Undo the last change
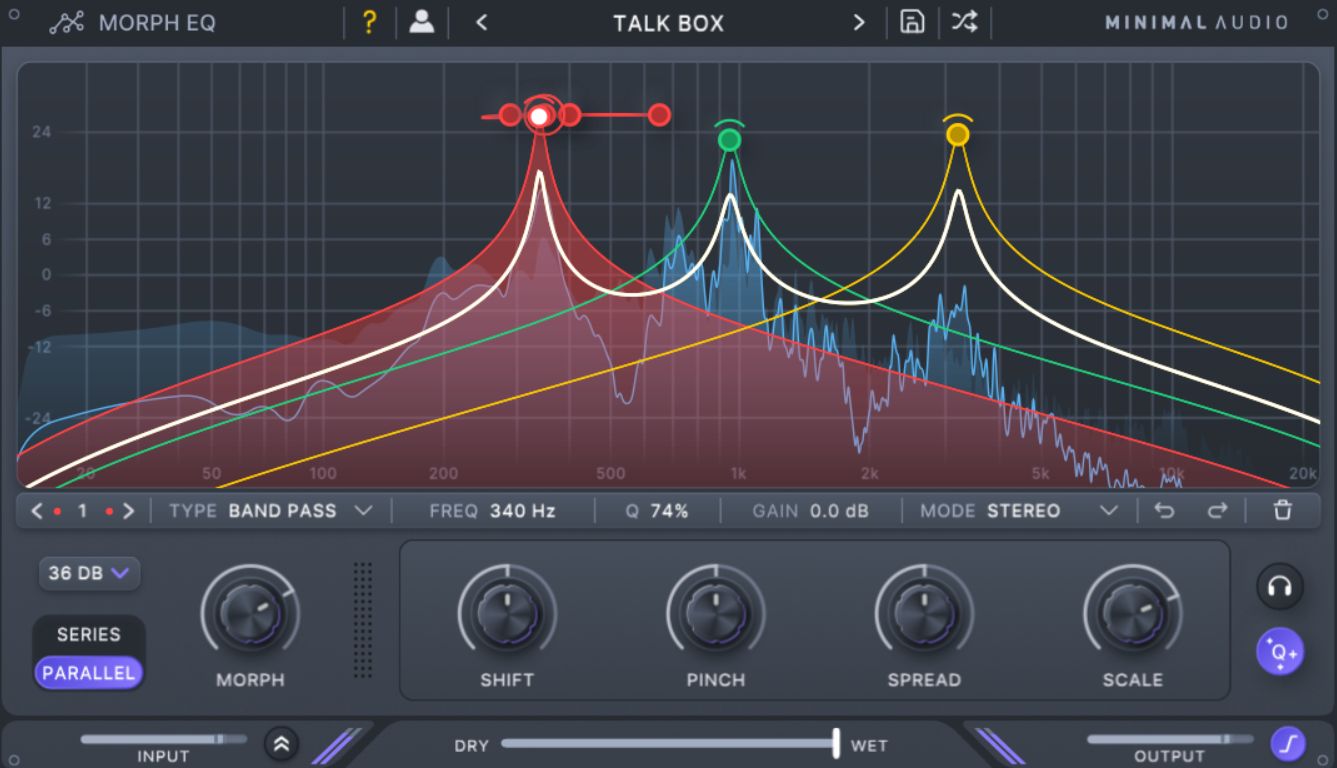The image size is (1337, 768). (1164, 511)
